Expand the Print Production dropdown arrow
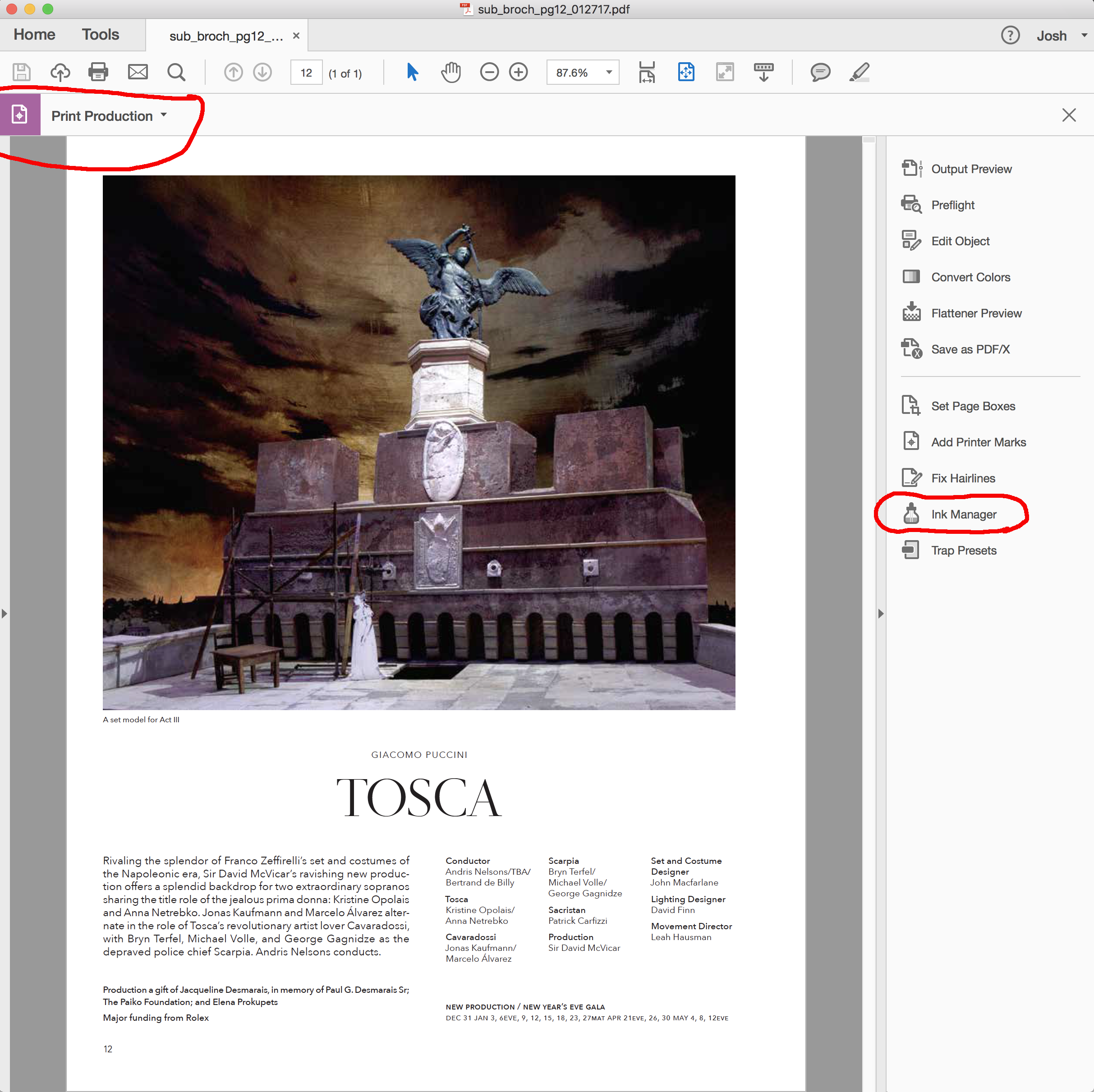Image resolution: width=1094 pixels, height=1092 pixels. click(164, 115)
